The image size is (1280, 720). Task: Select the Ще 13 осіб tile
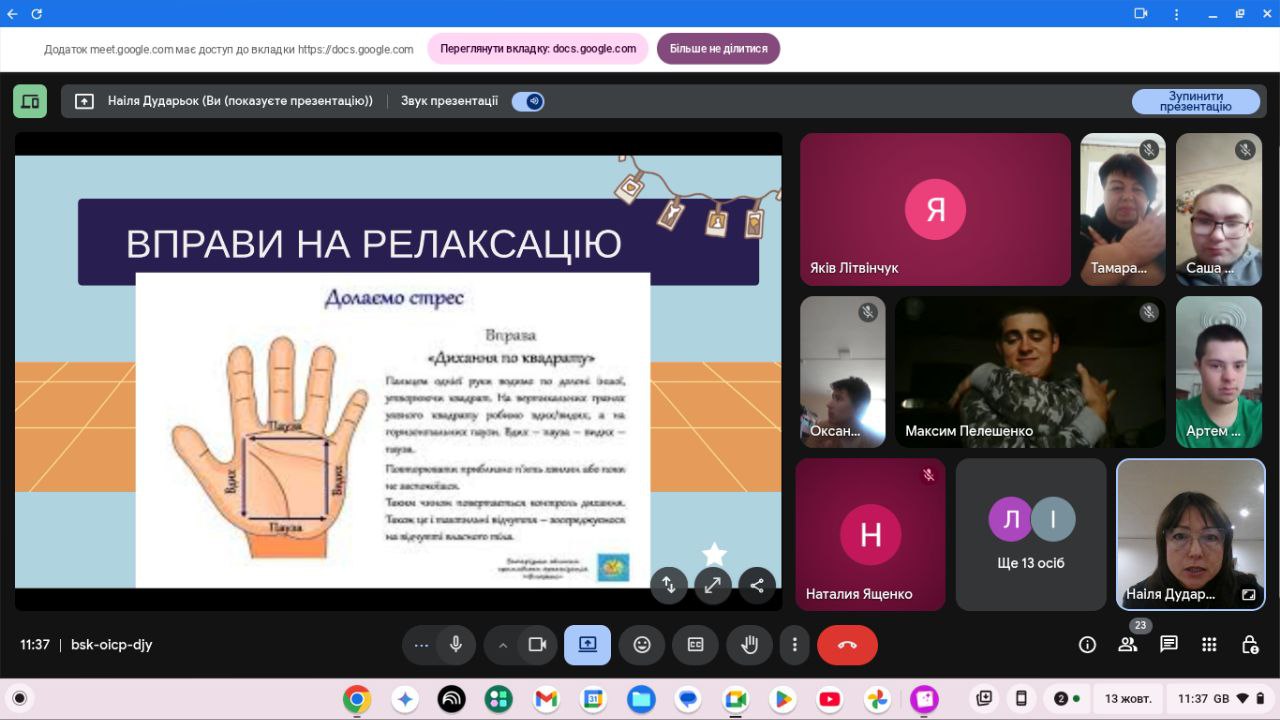tap(1031, 535)
